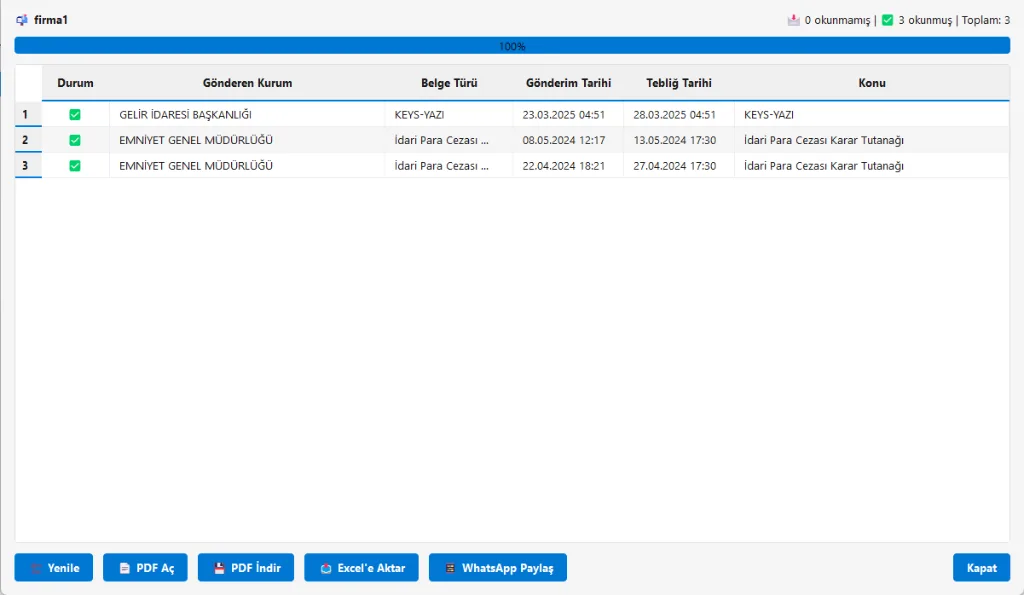Download using the PDF İndir disk icon
1024x595 pixels.
pyautogui.click(x=219, y=568)
